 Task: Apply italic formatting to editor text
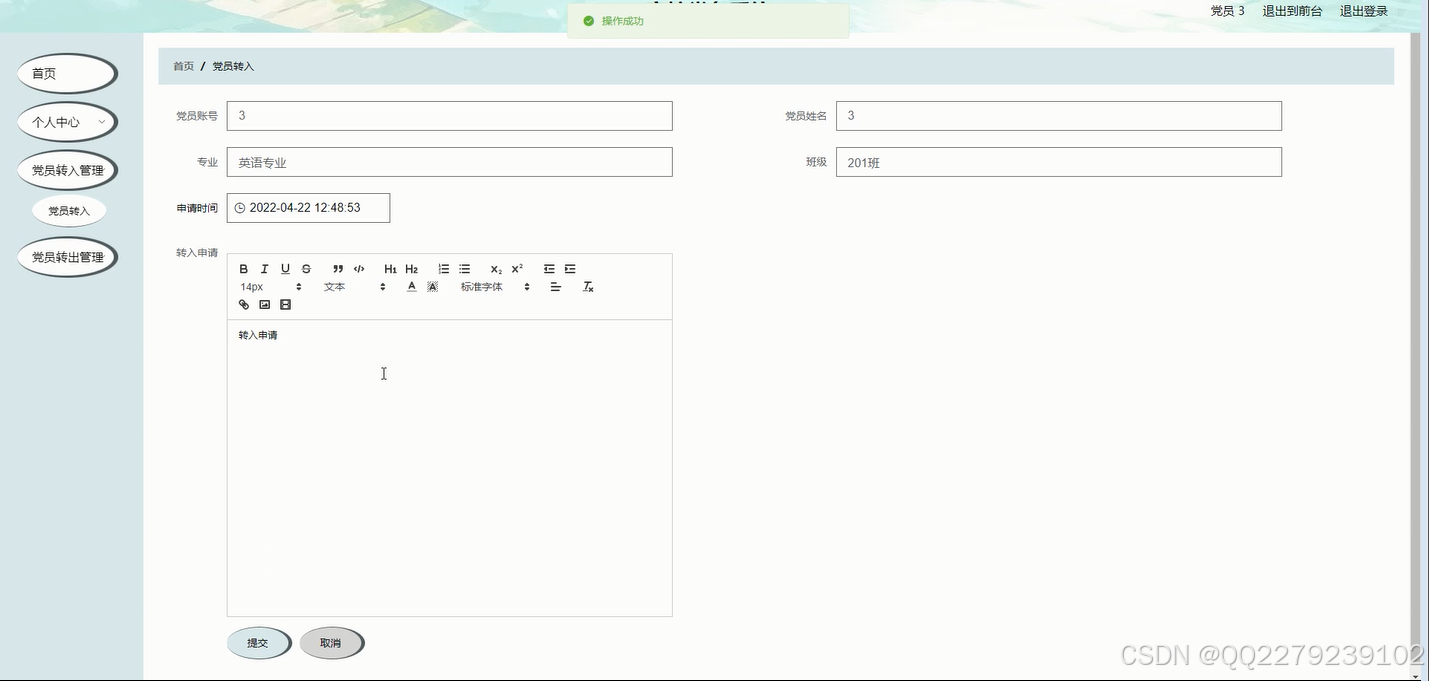[264, 268]
